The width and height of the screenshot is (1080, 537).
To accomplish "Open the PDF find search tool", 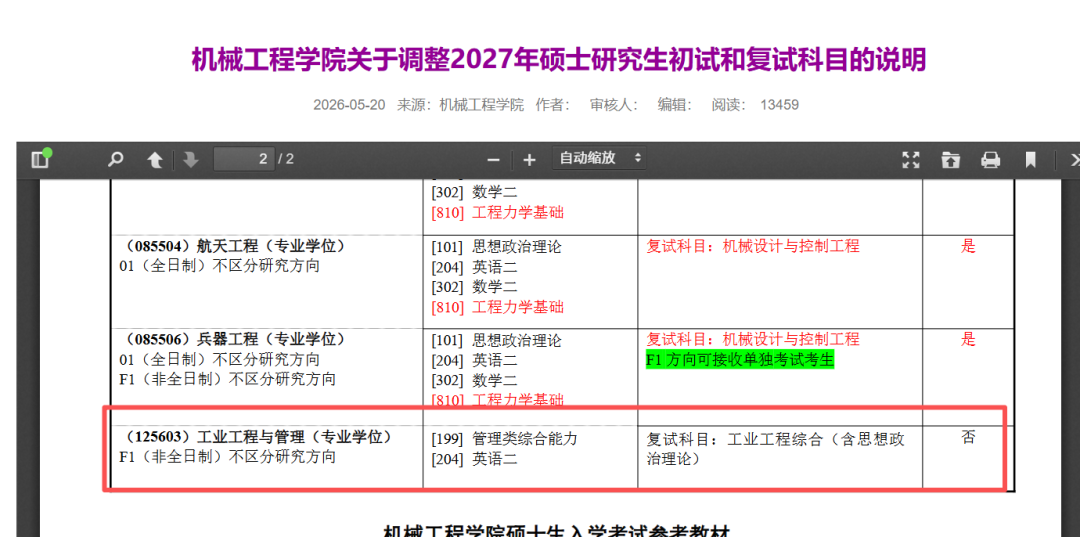I will [x=115, y=160].
